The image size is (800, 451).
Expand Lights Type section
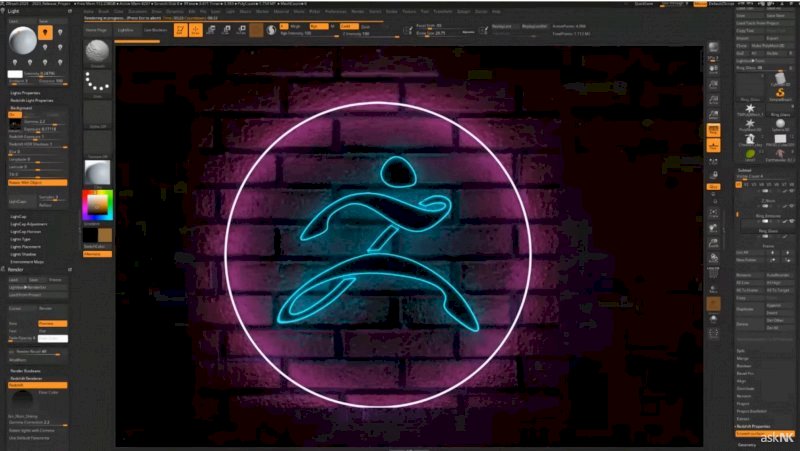21,239
